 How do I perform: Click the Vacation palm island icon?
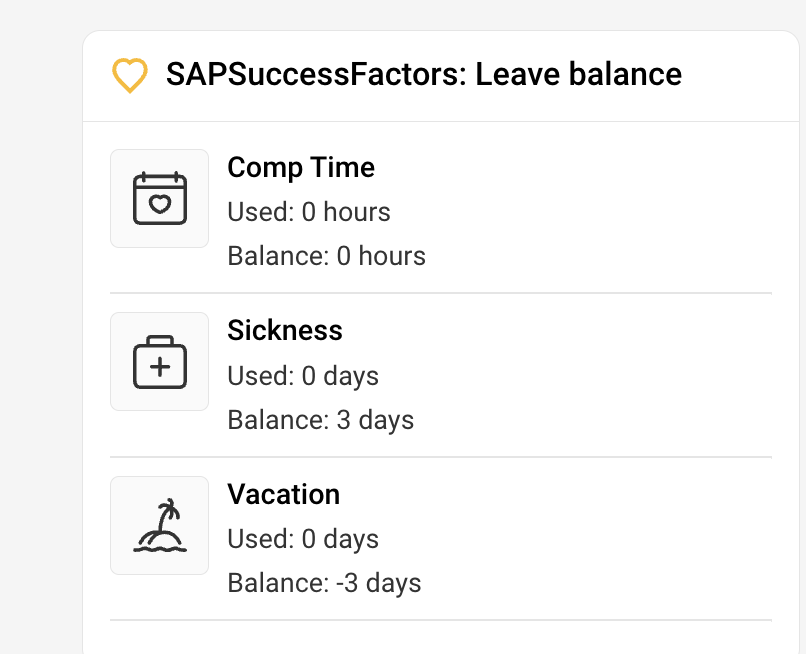point(160,526)
